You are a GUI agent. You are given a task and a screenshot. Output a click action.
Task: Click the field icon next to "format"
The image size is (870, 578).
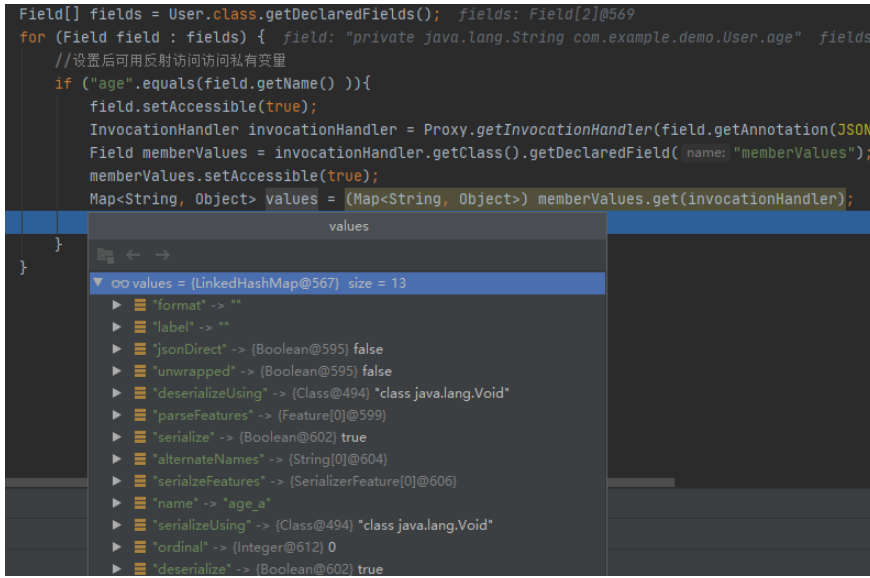click(x=140, y=305)
